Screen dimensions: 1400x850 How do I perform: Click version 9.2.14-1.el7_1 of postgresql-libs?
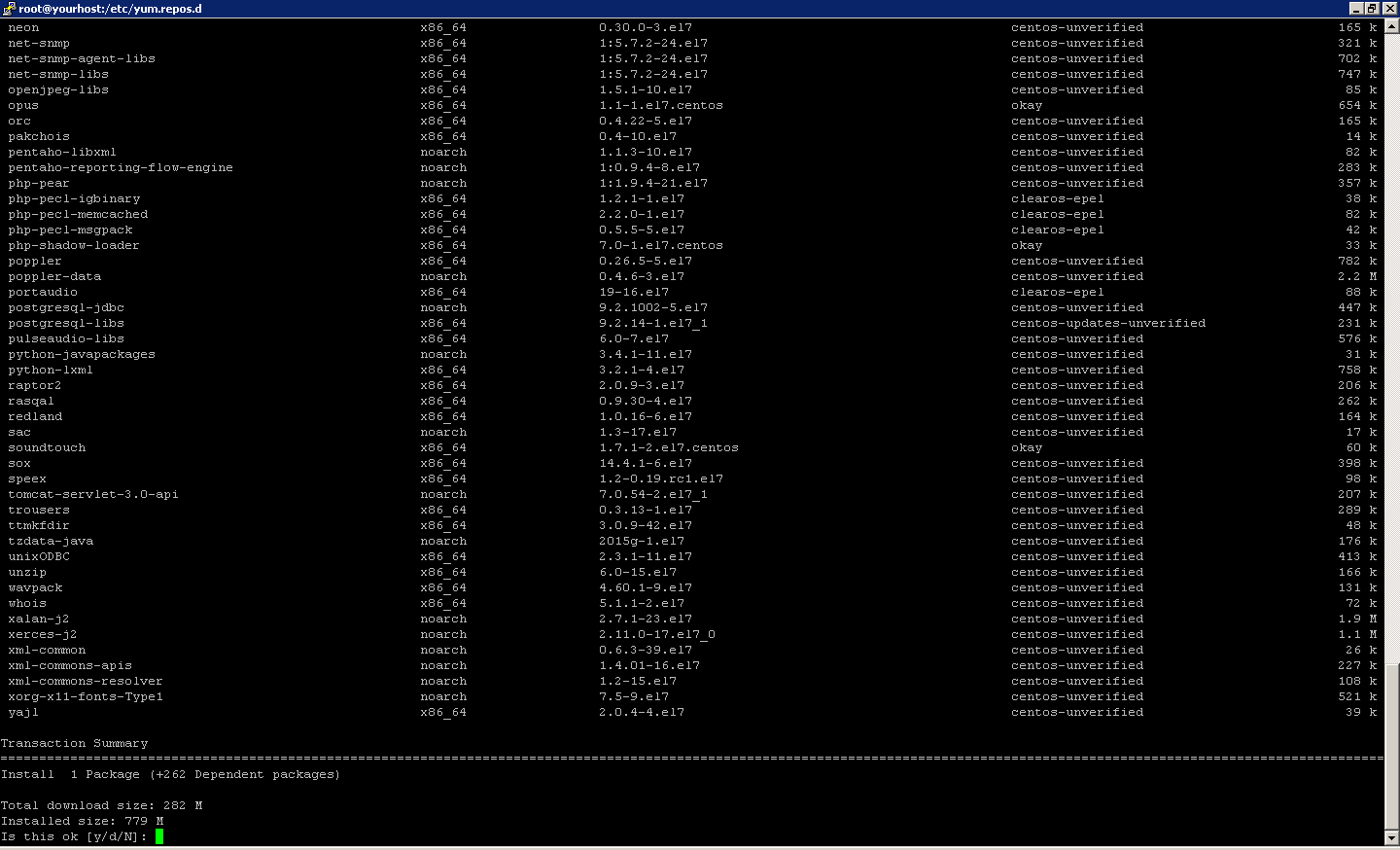click(653, 323)
